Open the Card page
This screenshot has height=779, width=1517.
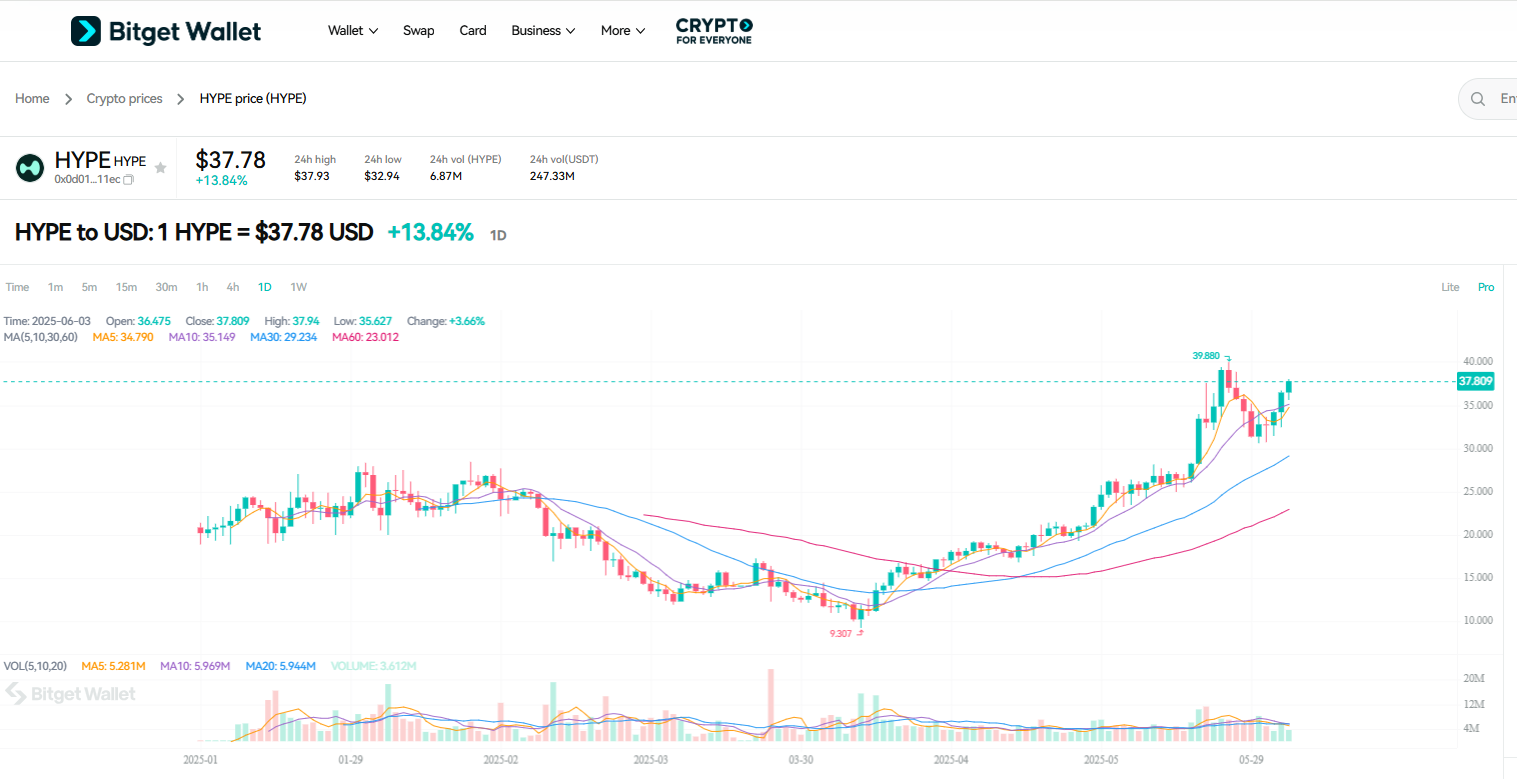(473, 31)
